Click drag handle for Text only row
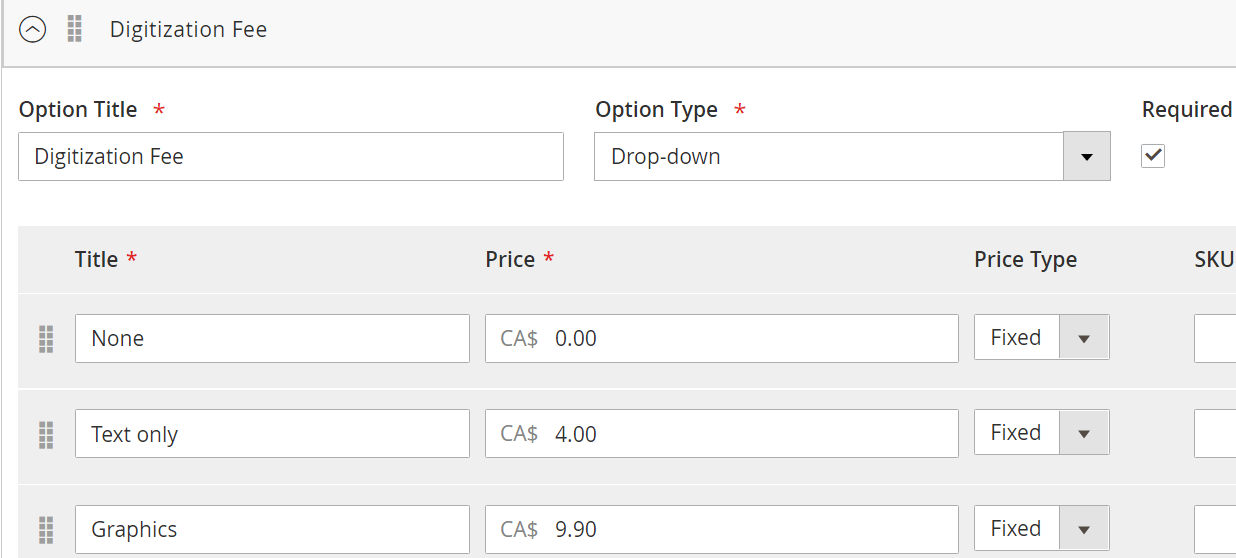 tap(46, 434)
